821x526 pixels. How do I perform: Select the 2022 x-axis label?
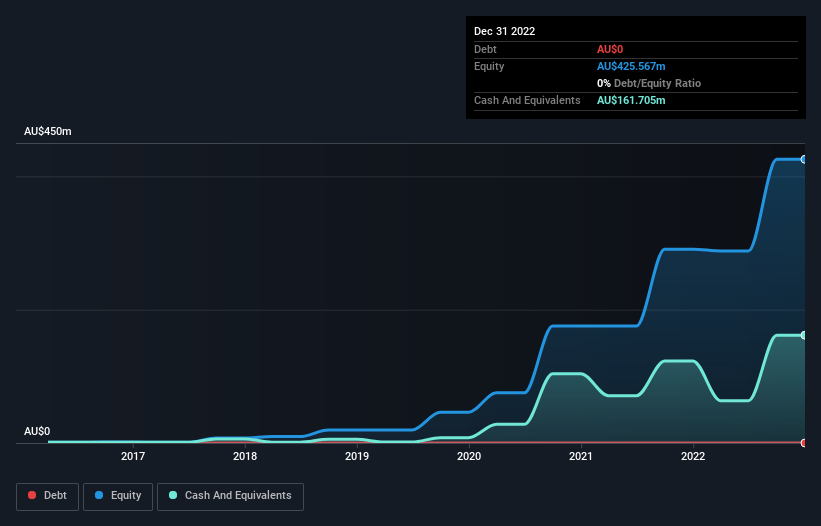(x=693, y=456)
